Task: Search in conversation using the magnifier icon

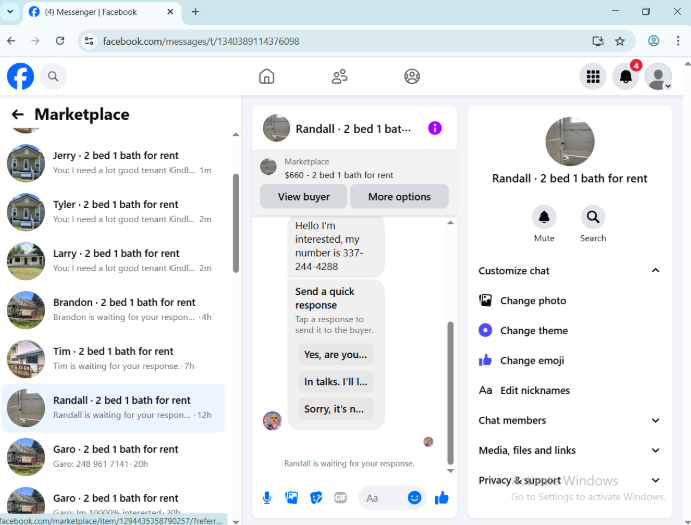Action: point(593,217)
